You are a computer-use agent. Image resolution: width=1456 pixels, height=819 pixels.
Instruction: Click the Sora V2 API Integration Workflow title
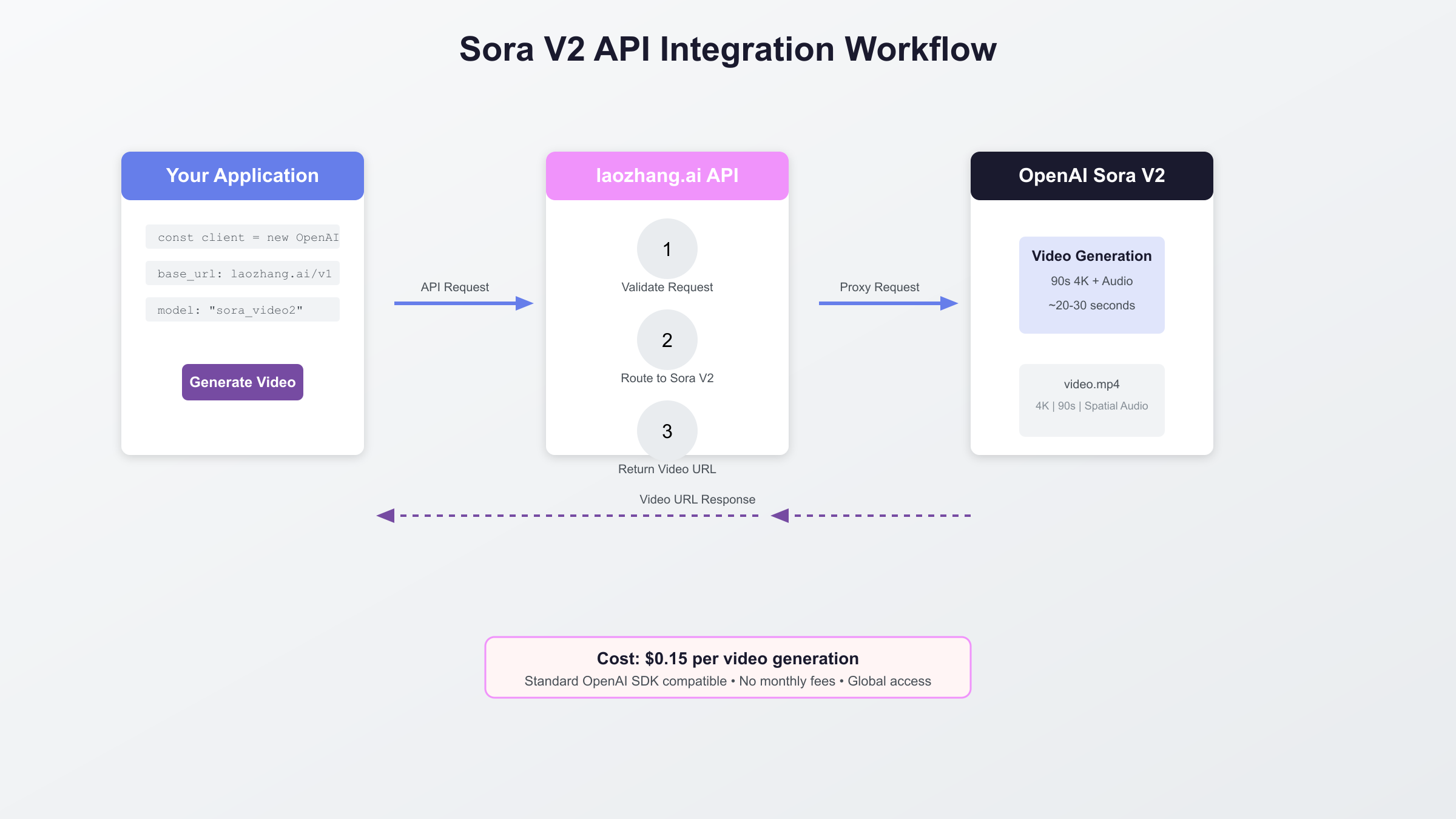(x=727, y=49)
